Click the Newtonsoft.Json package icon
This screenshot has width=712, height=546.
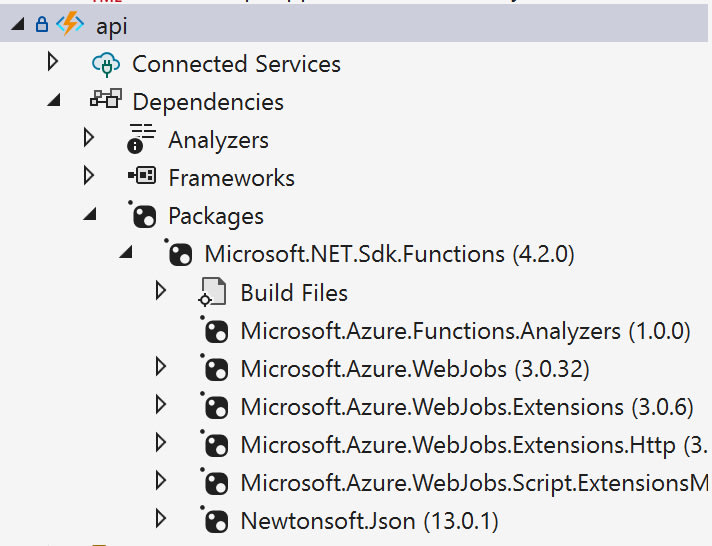pyautogui.click(x=215, y=521)
